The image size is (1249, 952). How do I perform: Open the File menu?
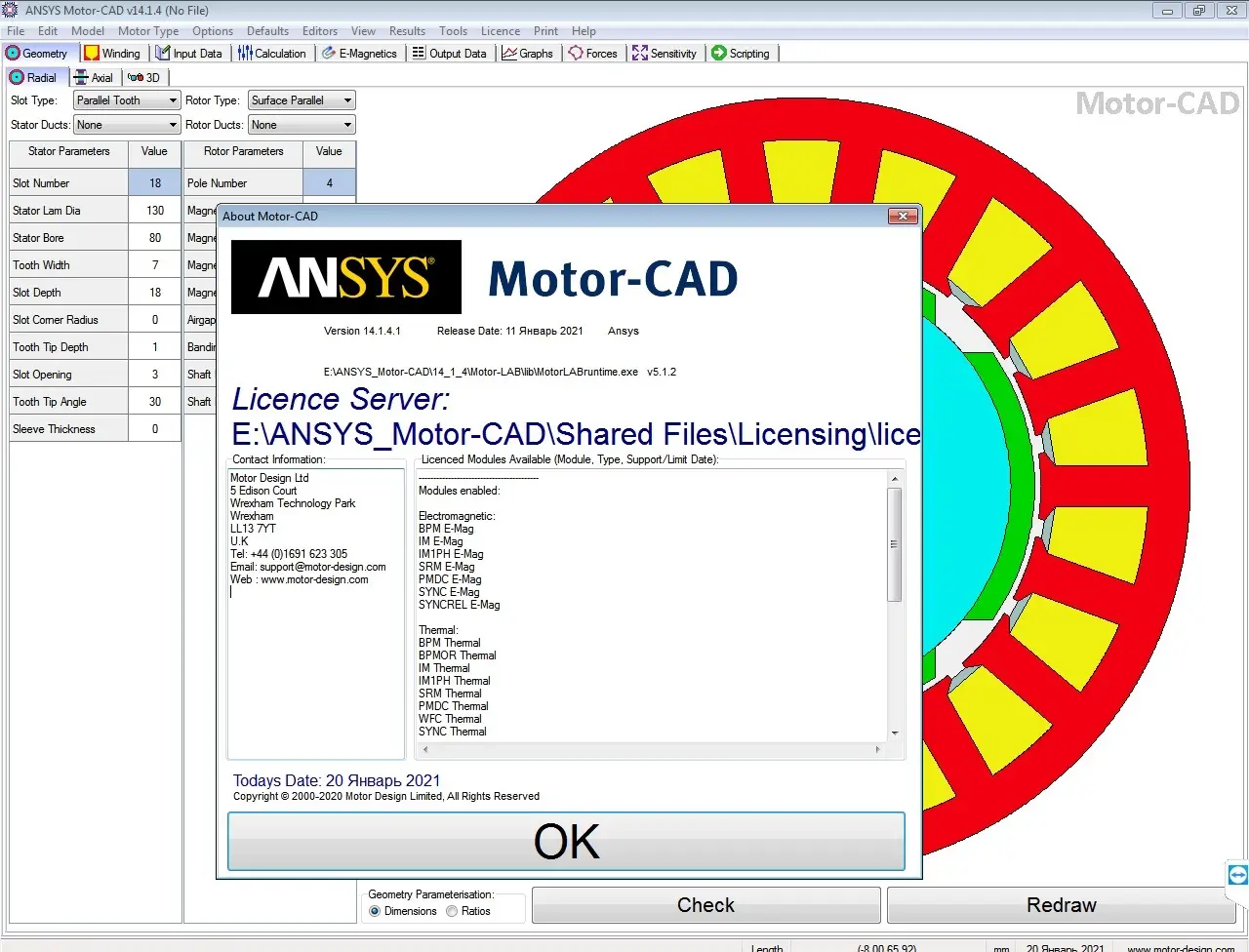click(16, 31)
